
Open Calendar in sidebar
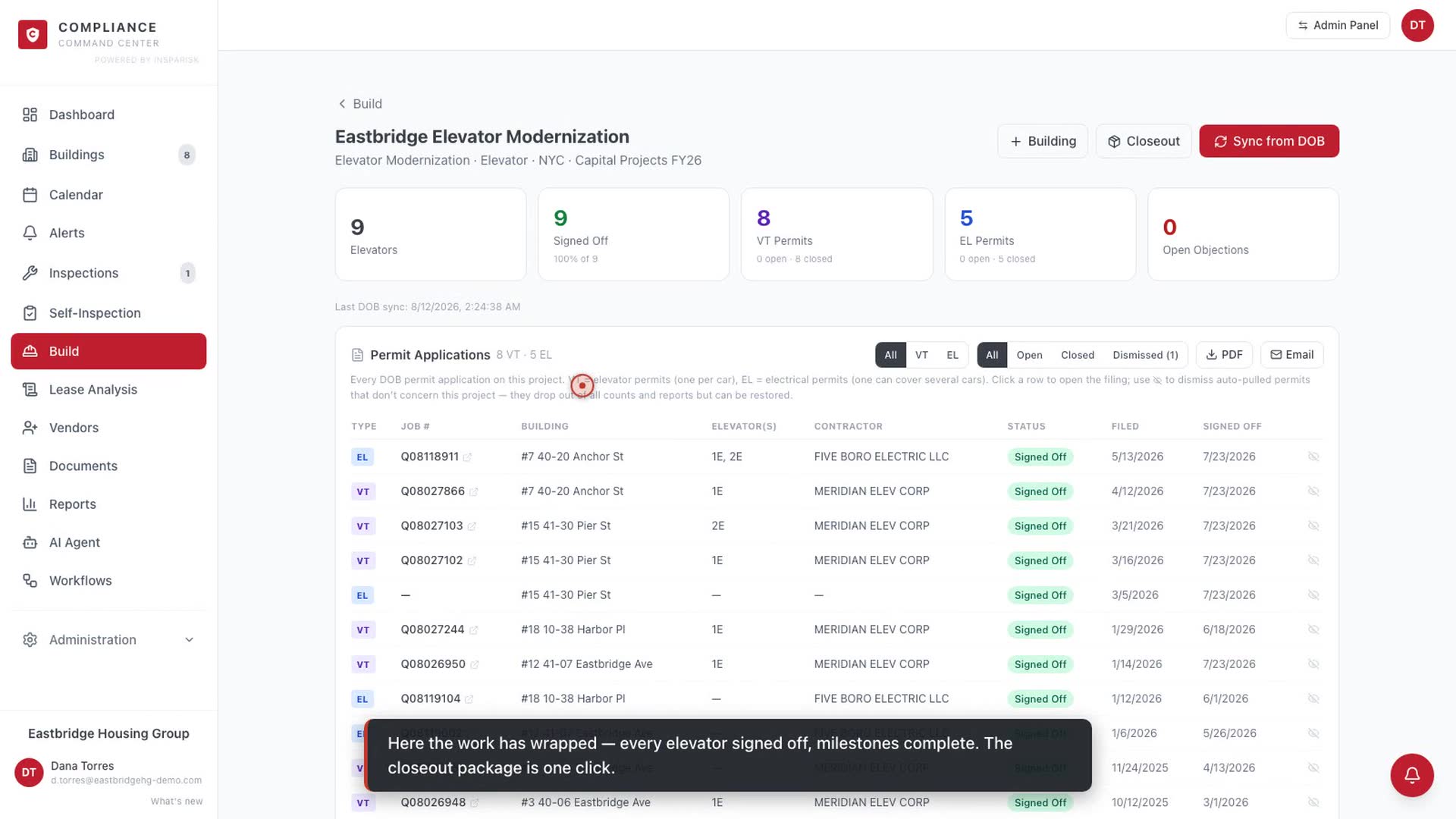click(x=108, y=195)
